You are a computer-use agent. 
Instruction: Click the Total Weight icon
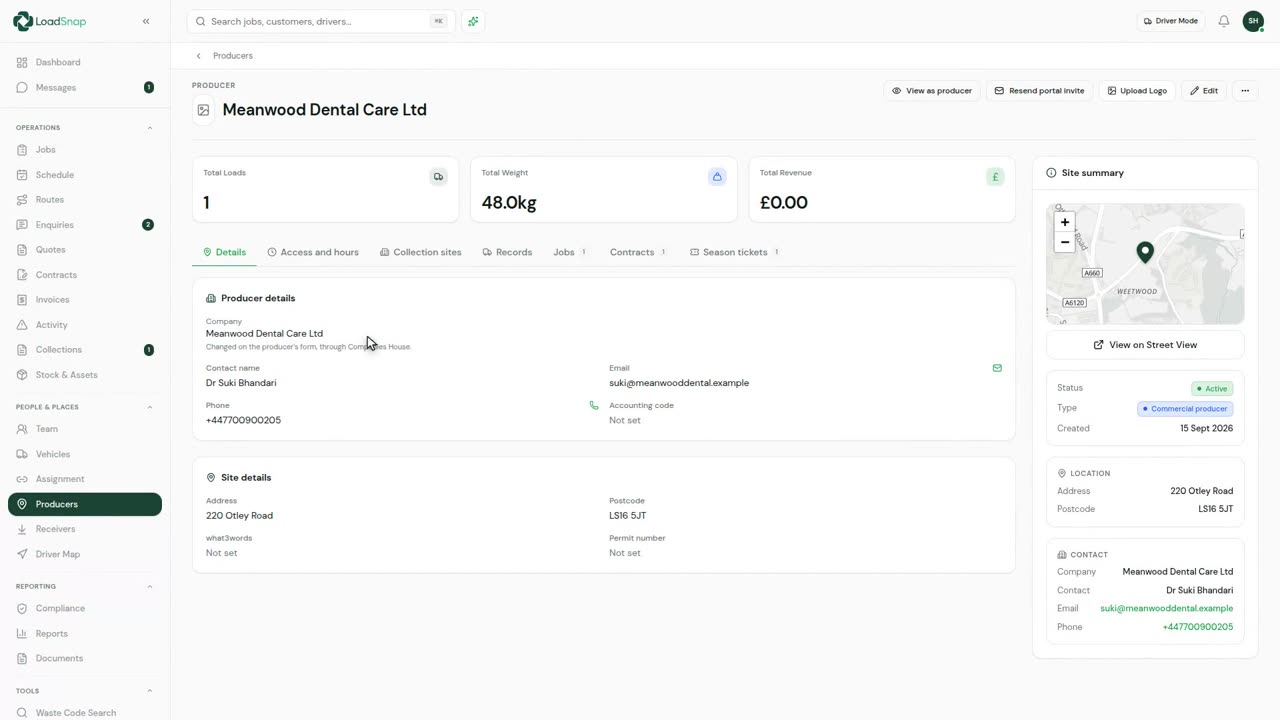pos(717,177)
